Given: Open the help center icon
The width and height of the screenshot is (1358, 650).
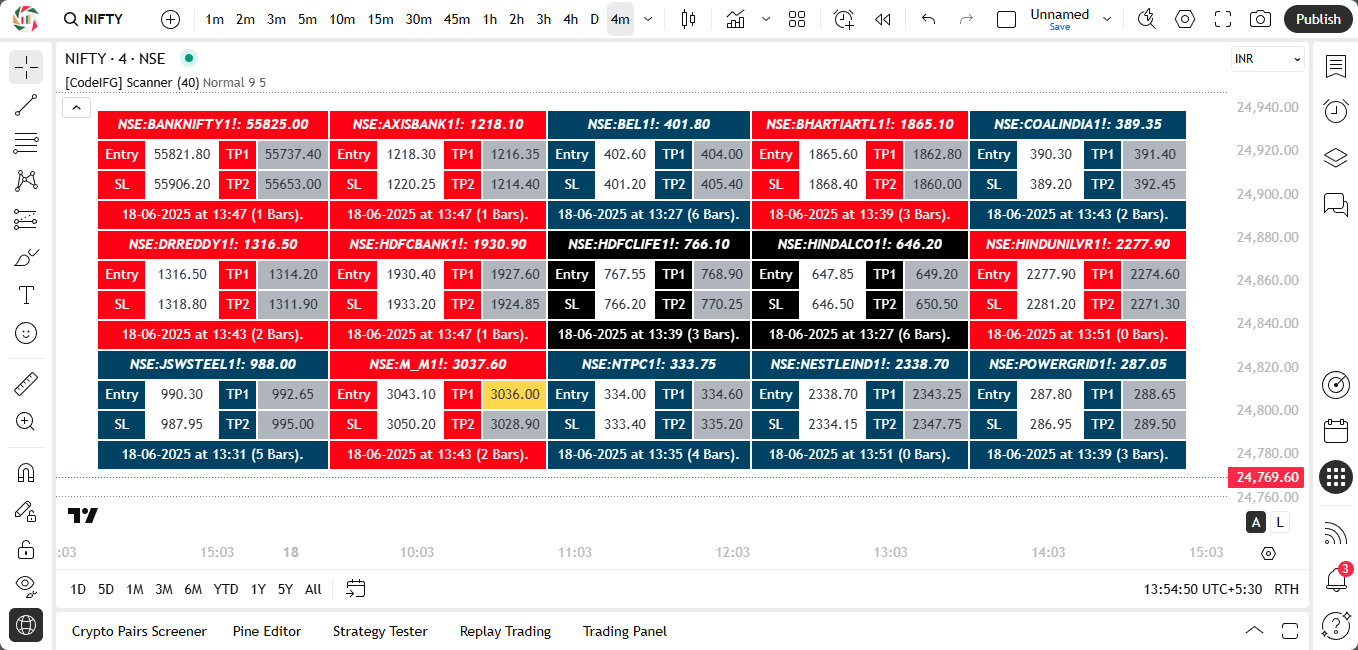Looking at the screenshot, I should (x=1336, y=625).
